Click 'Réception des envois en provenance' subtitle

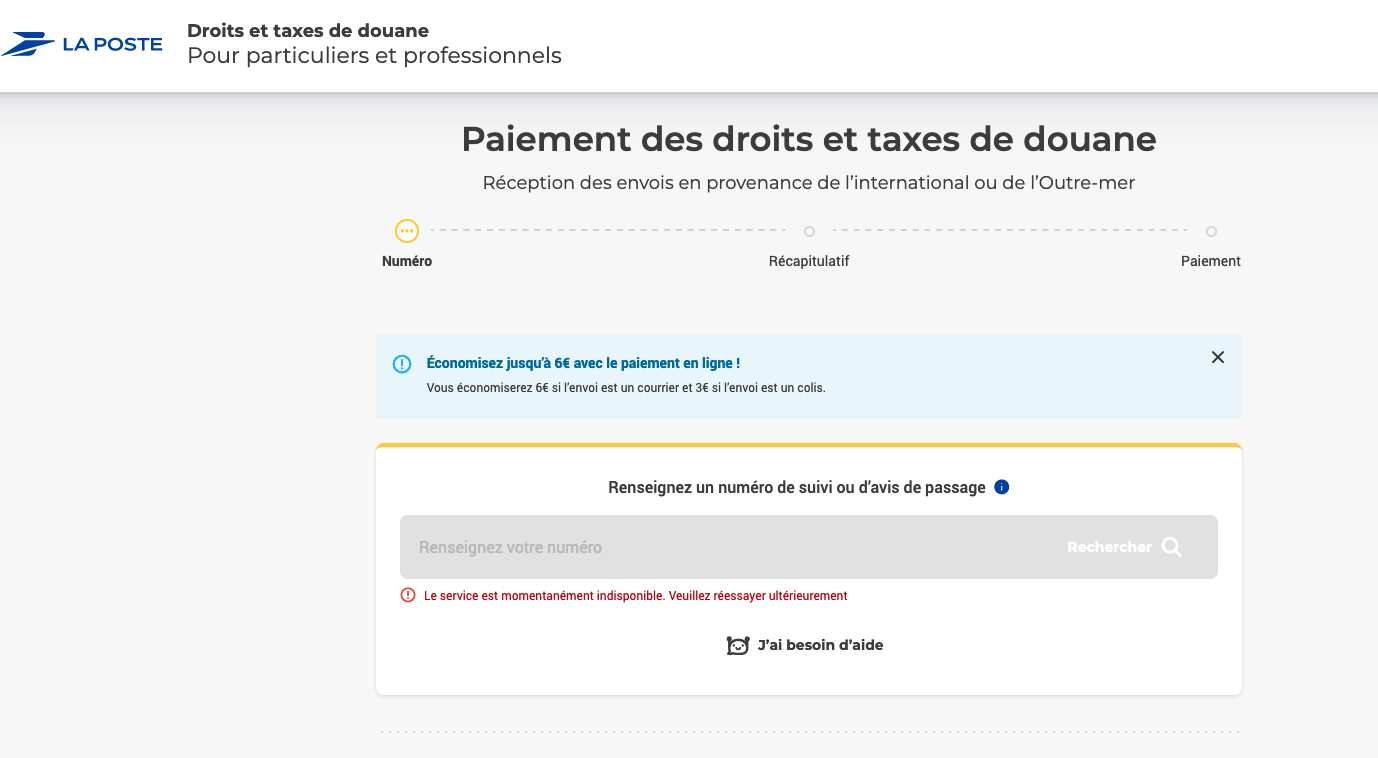tap(809, 183)
